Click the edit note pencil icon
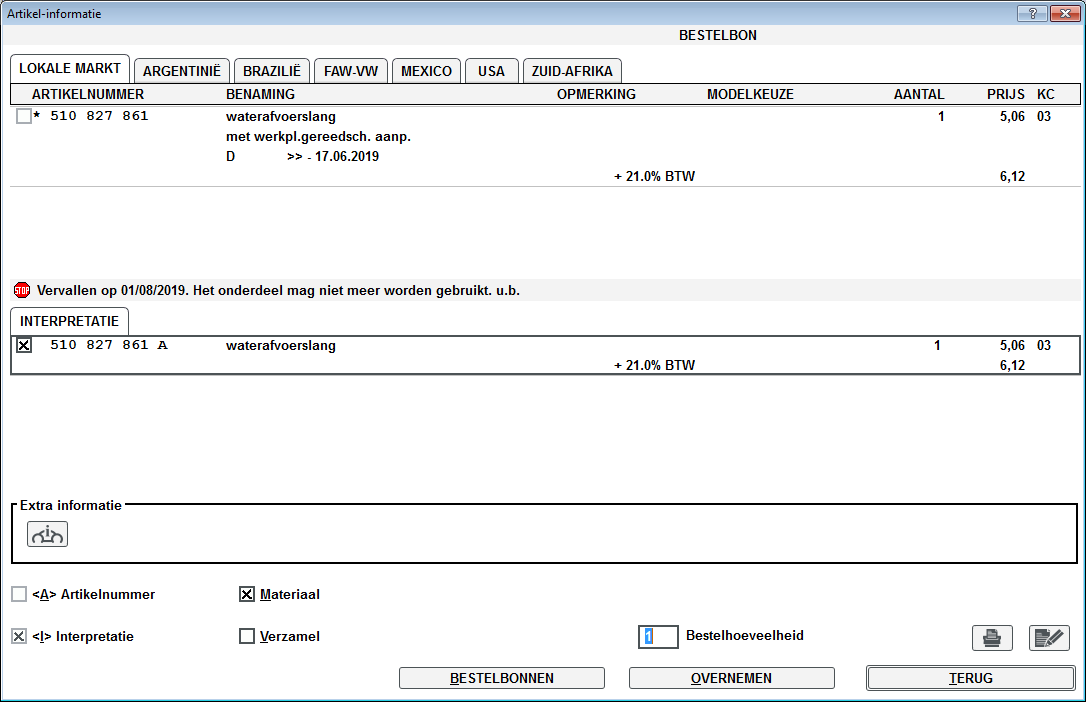Image resolution: width=1086 pixels, height=702 pixels. (x=1049, y=637)
